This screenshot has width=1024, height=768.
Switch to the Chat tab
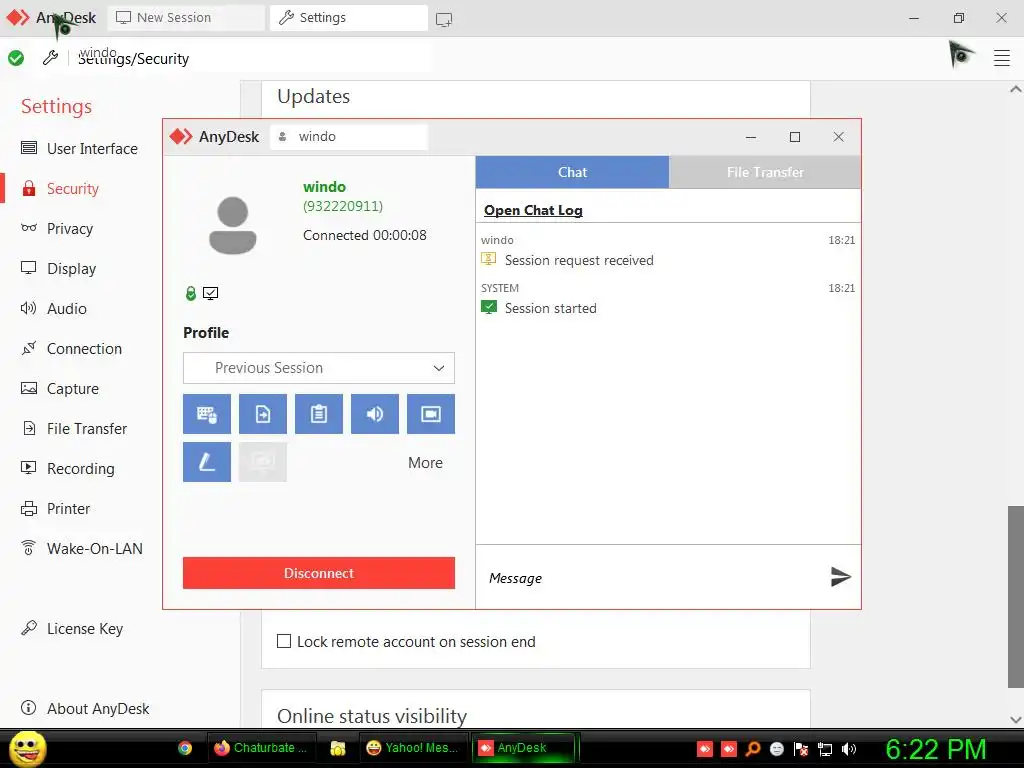click(572, 172)
